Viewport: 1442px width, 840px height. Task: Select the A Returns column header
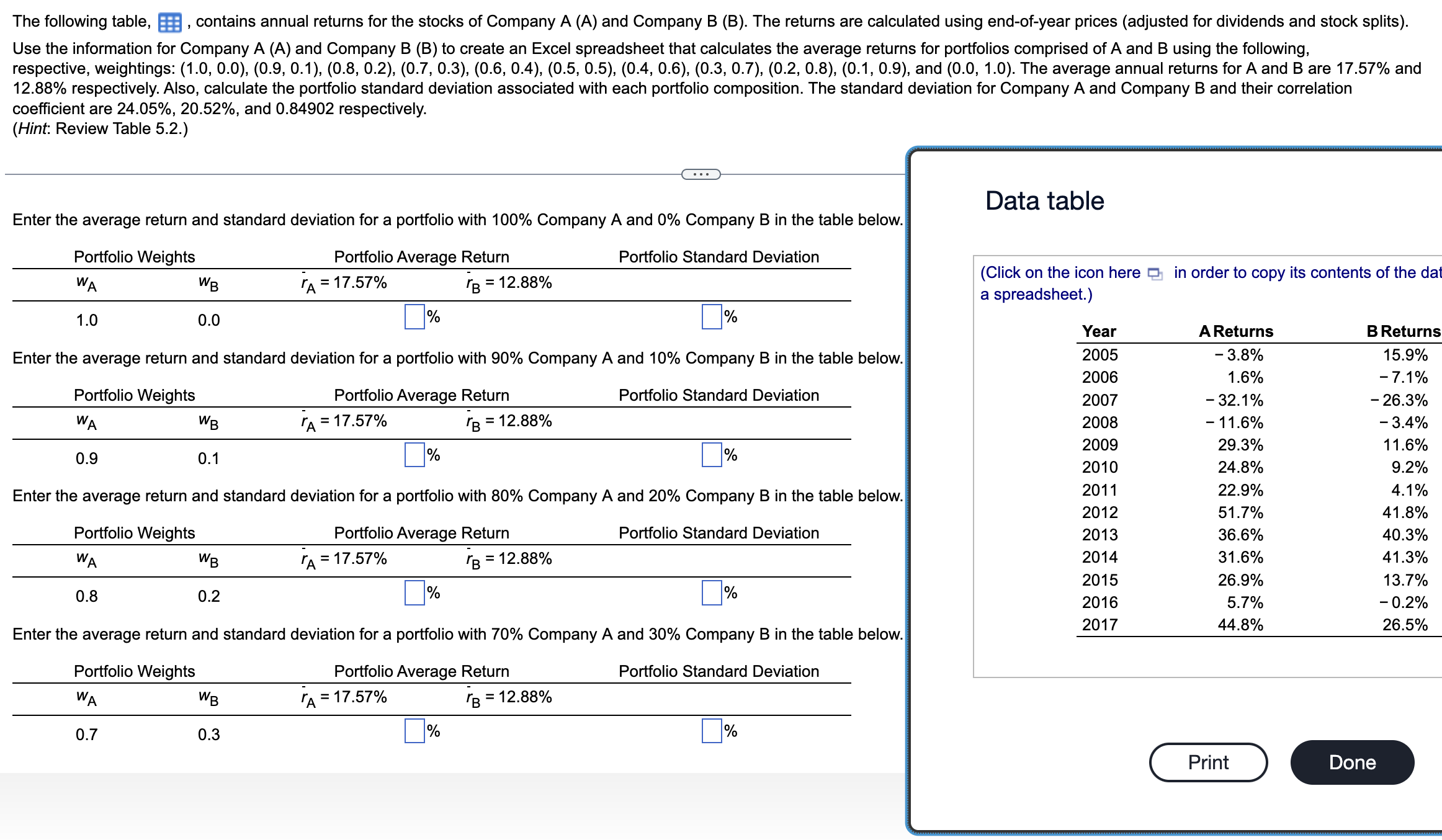tap(1235, 331)
